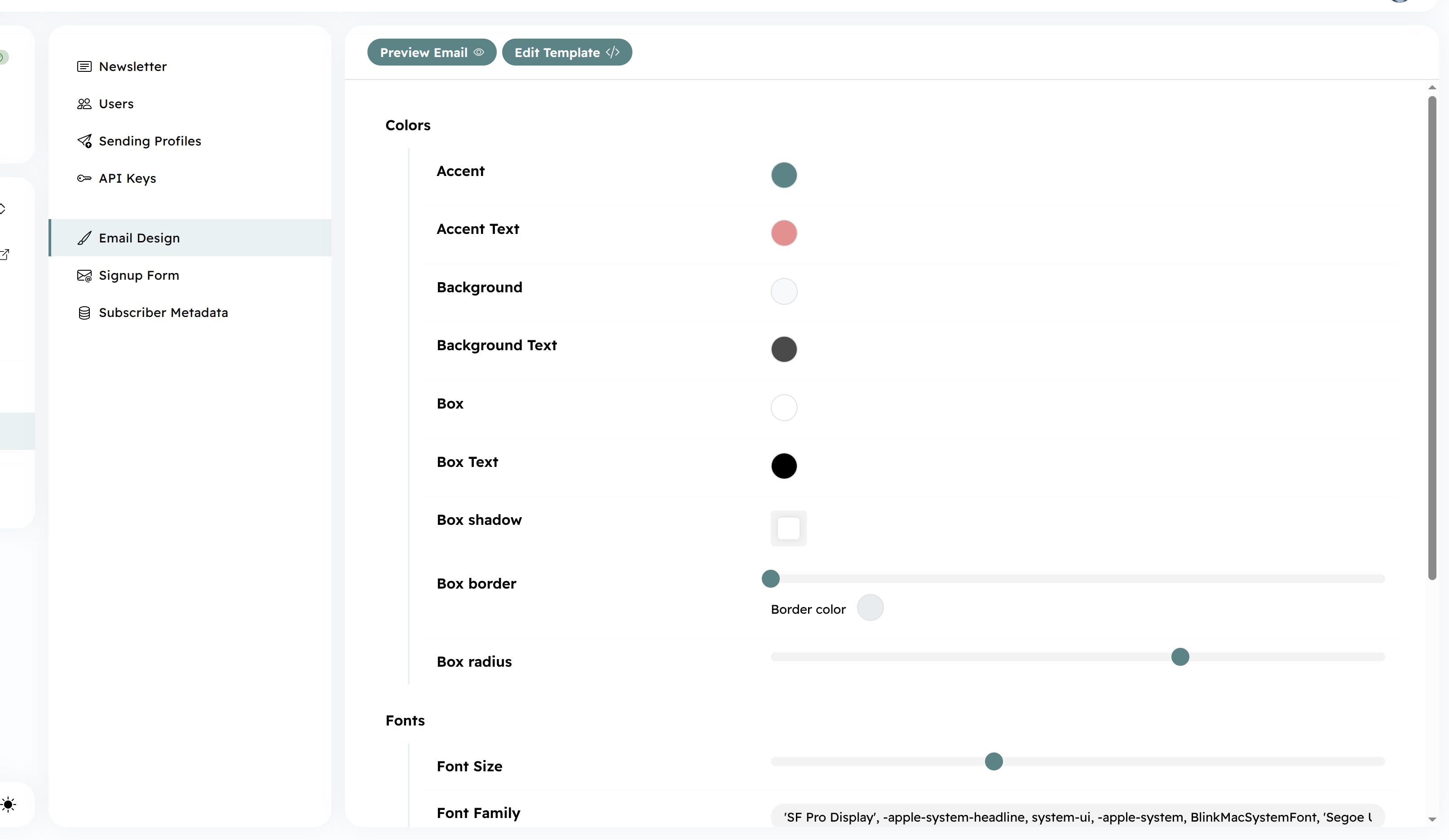Open the Subscriber Metadata settings page
This screenshot has width=1449, height=840.
point(163,312)
